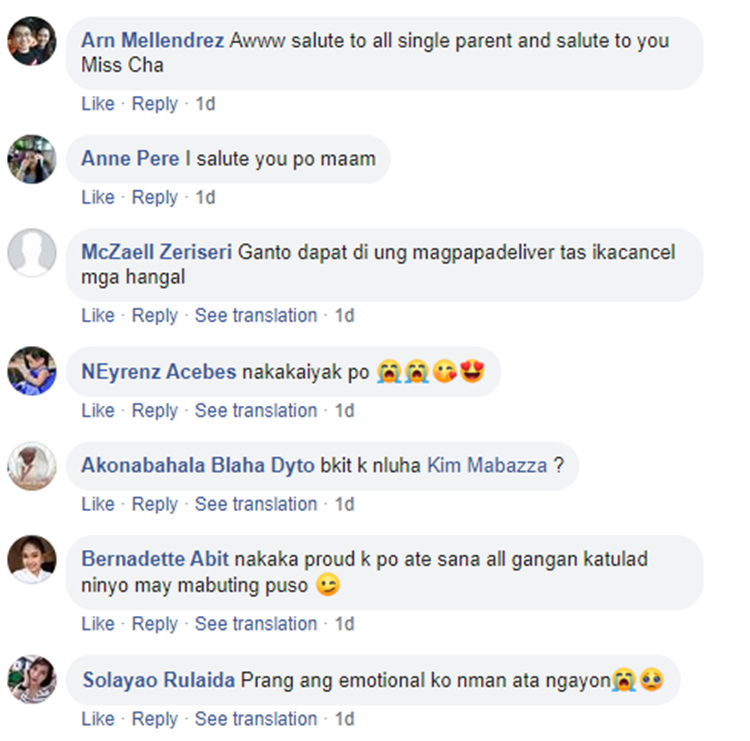The height and width of the screenshot is (741, 750).
Task: Click Akonabahala Blaha Dyto's avatar
Action: (32, 465)
